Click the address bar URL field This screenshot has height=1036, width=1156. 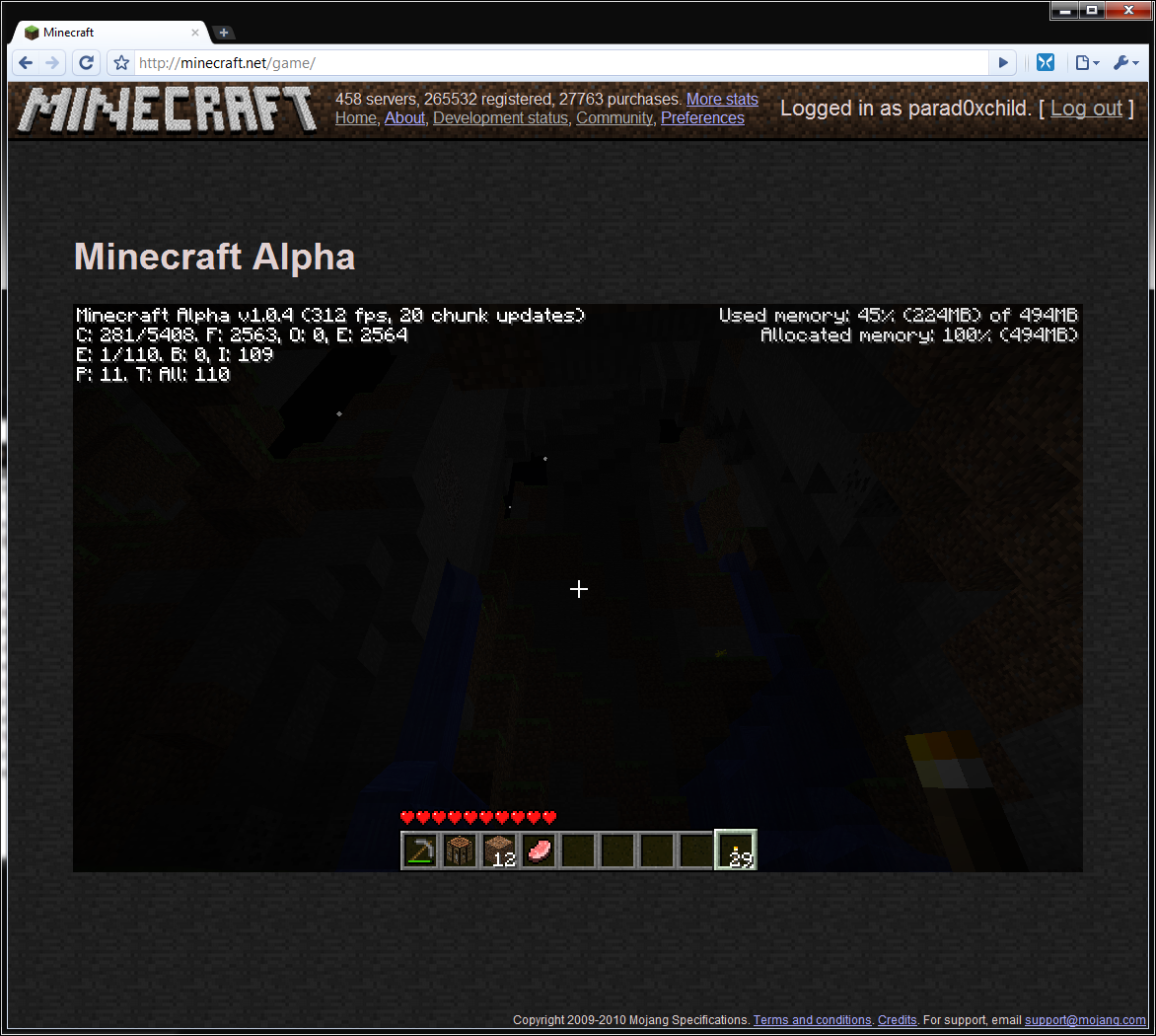pyautogui.click(x=560, y=63)
